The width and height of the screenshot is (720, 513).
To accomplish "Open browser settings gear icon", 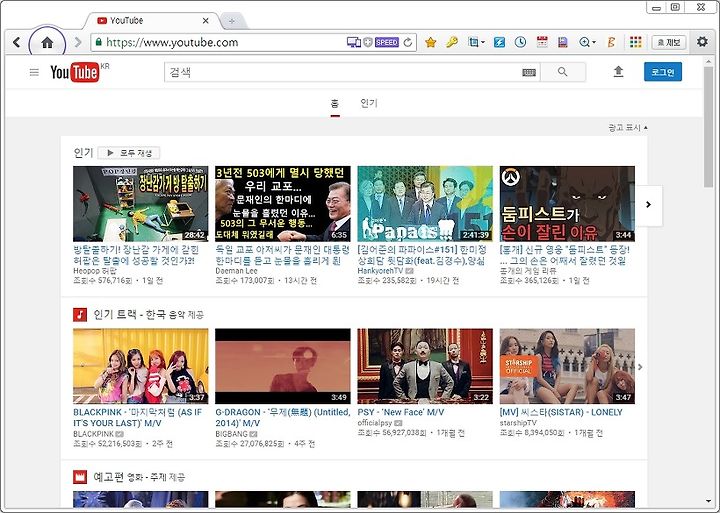I will 702,42.
